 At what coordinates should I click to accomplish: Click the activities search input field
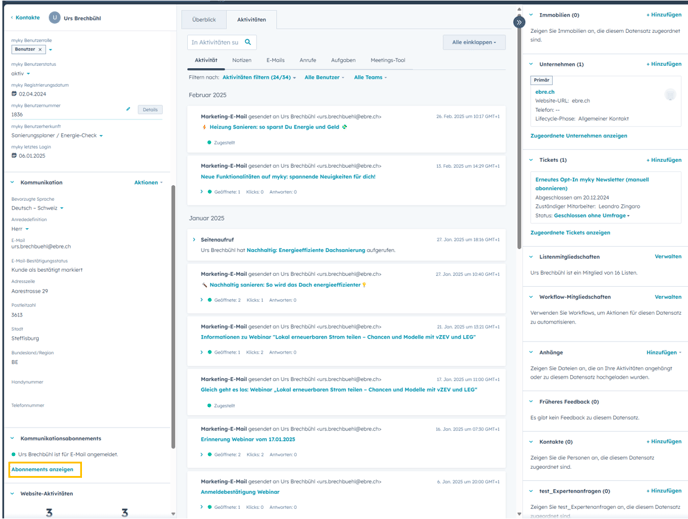[x=214, y=42]
